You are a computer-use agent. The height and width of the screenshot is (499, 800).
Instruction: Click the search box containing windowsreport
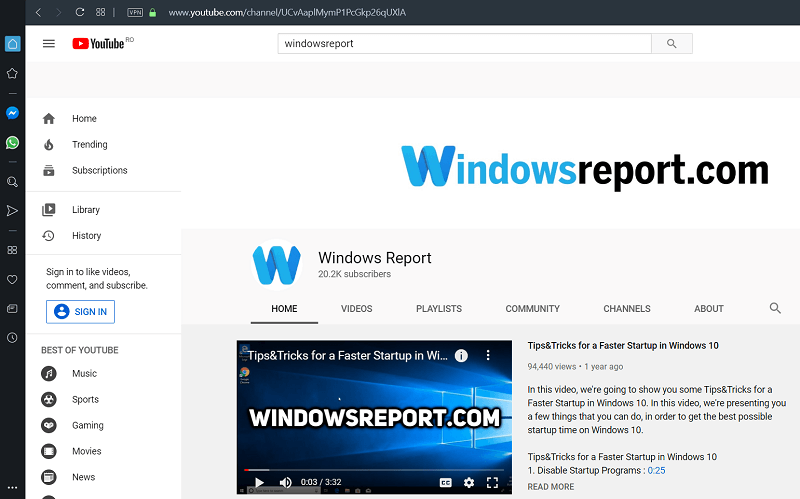pos(464,43)
